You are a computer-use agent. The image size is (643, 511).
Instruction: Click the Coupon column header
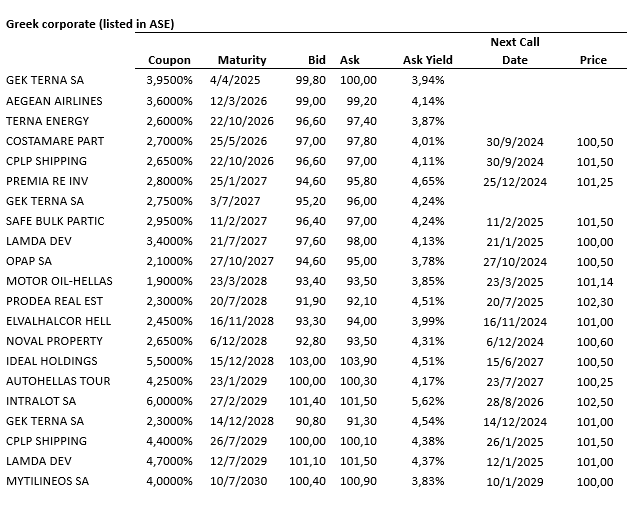point(169,60)
